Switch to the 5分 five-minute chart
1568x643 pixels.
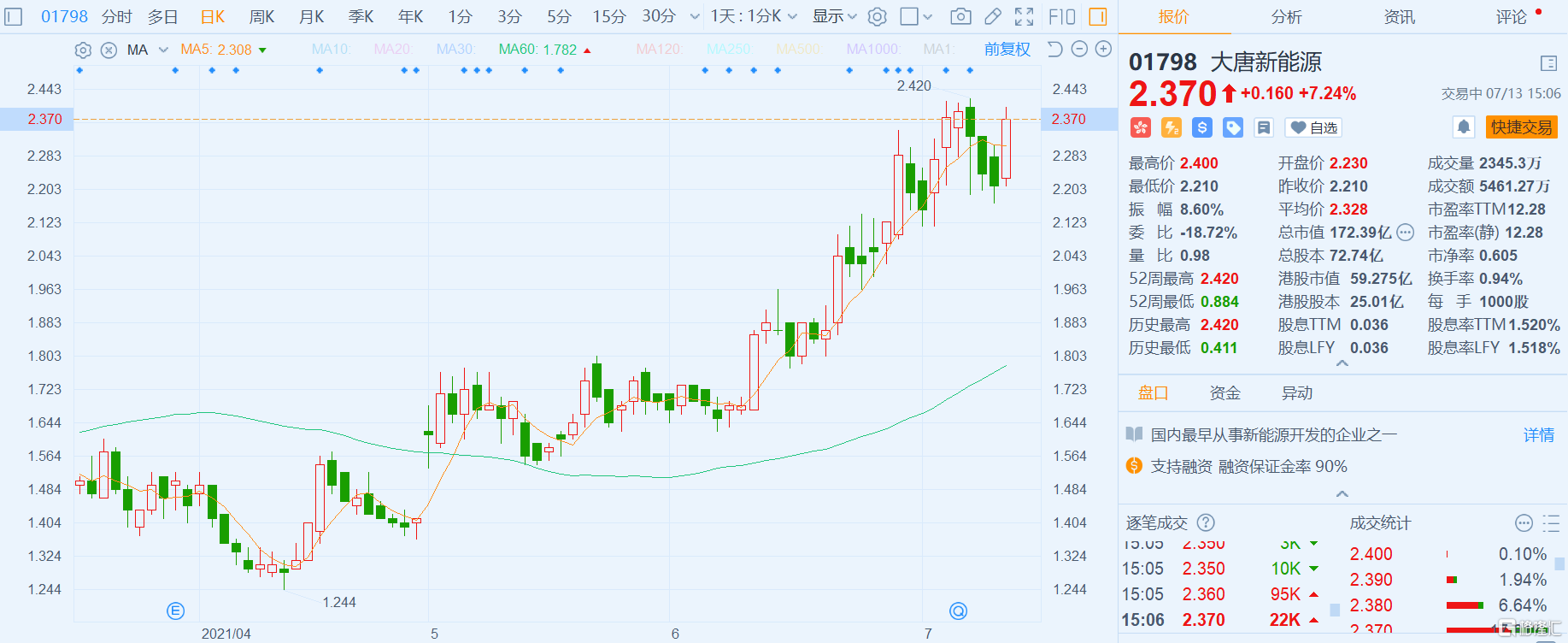(560, 16)
